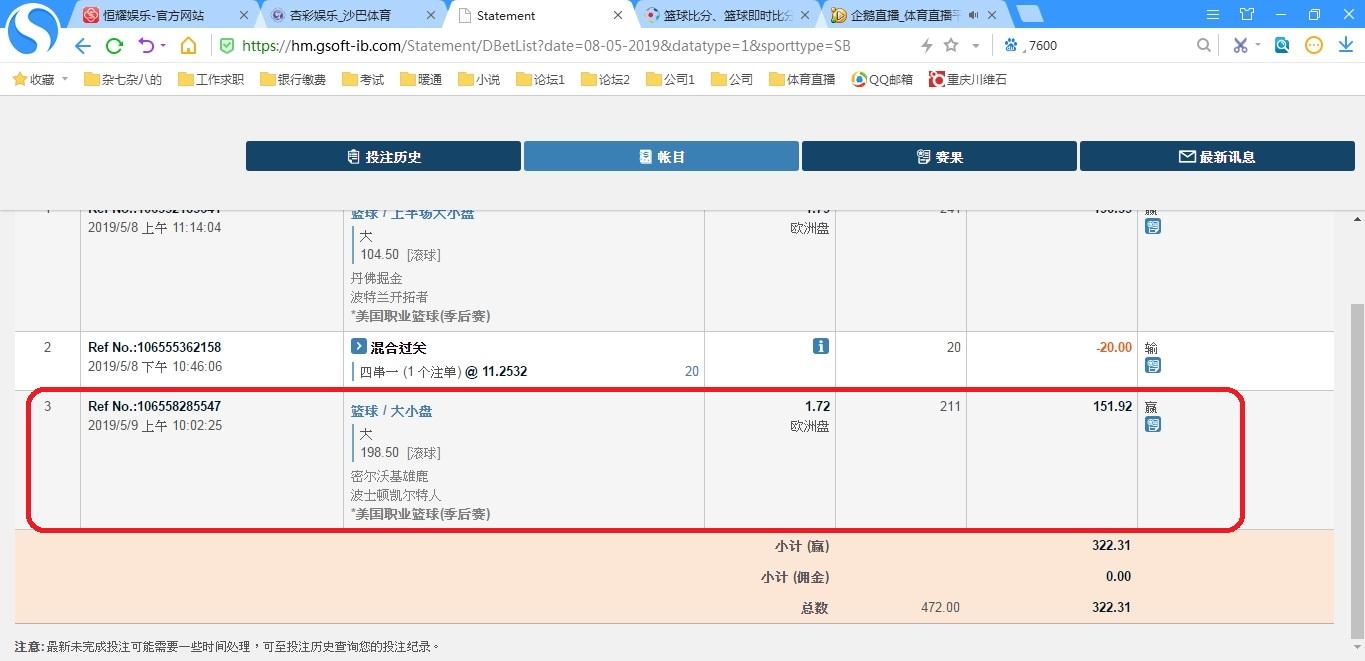Open the 杂七杂八的 bookmark folder
1365x661 pixels.
point(122,79)
